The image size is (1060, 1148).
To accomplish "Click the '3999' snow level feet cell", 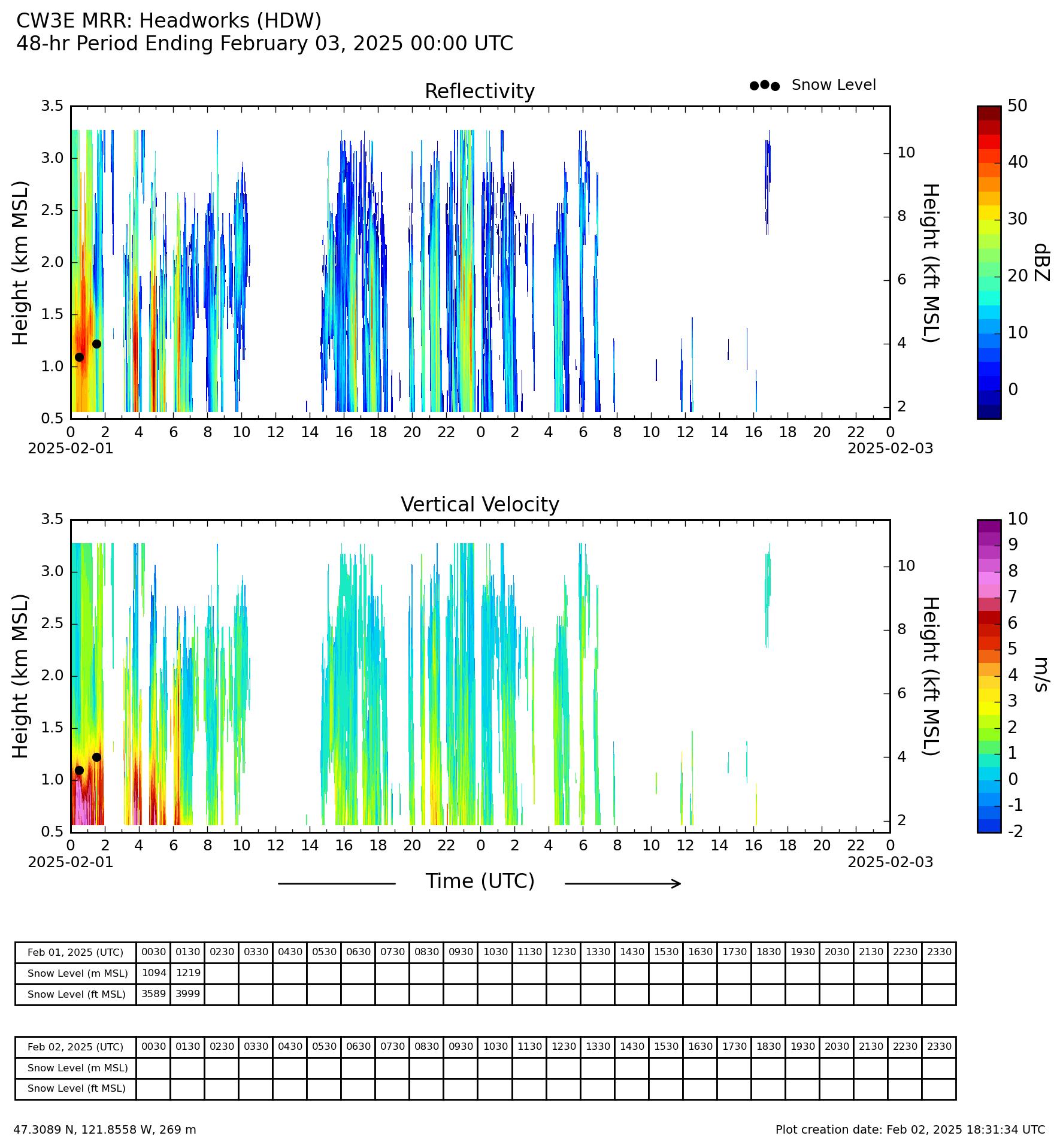I will click(x=187, y=994).
